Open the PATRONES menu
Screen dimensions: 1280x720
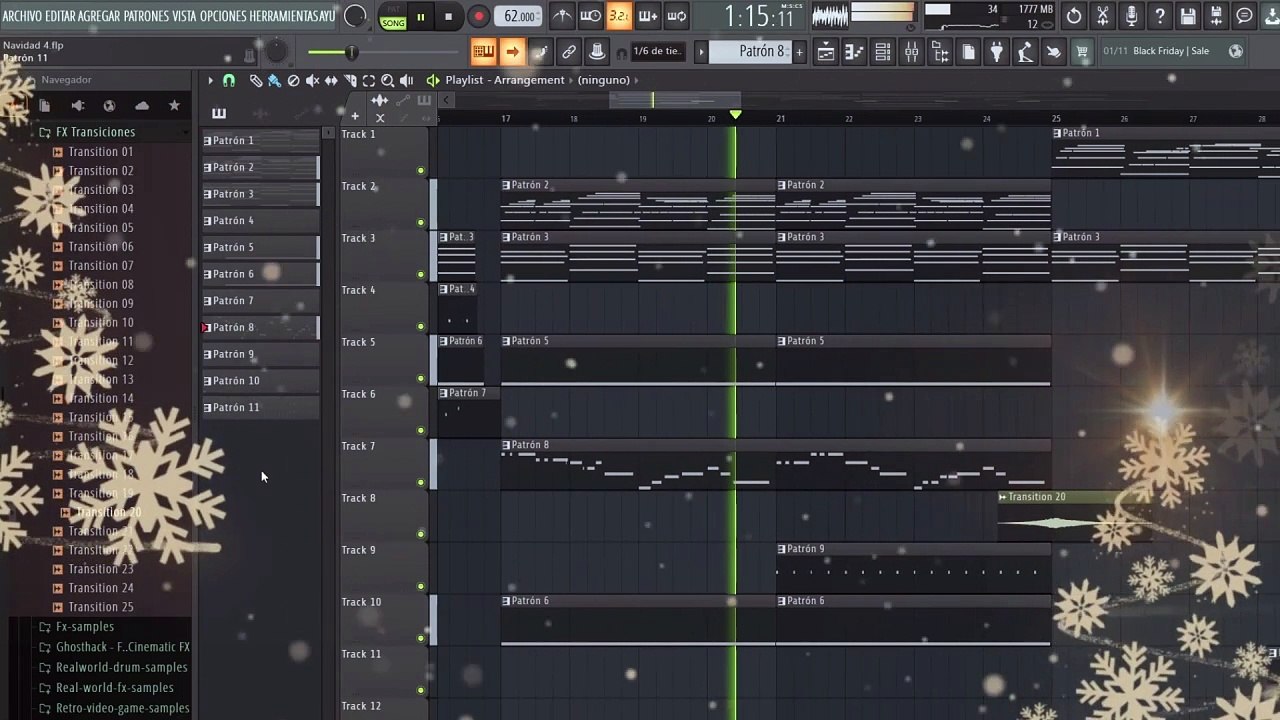[146, 16]
